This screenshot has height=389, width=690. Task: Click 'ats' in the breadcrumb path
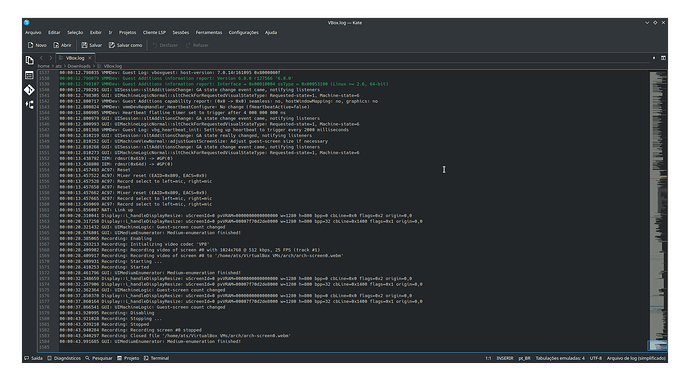pyautogui.click(x=58, y=66)
